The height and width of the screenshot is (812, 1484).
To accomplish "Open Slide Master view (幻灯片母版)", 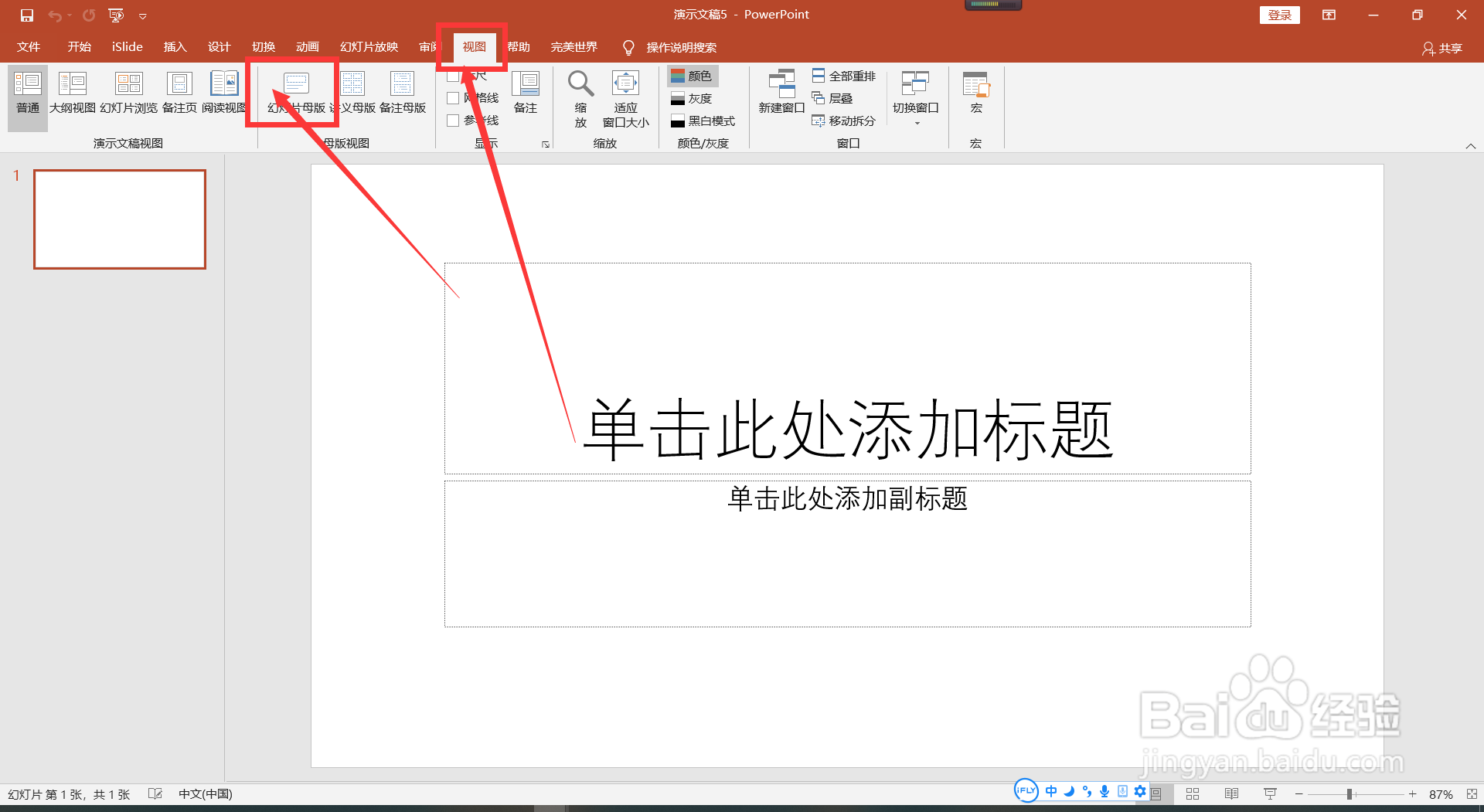I will (x=296, y=93).
